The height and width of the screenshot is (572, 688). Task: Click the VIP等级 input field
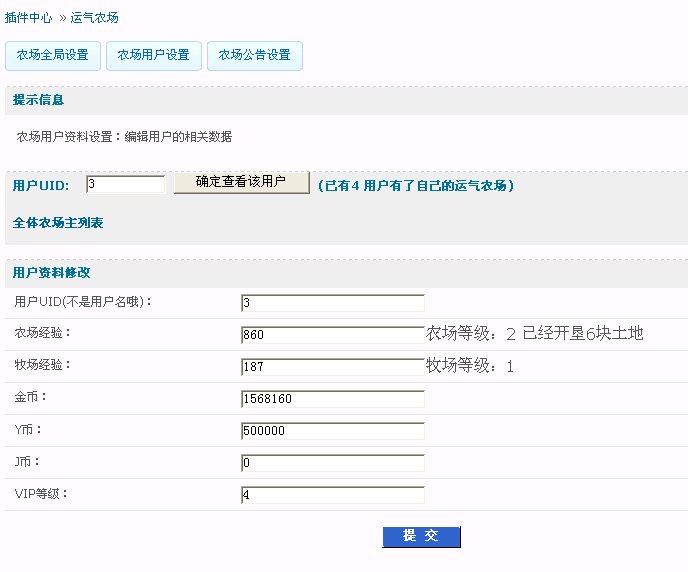332,495
